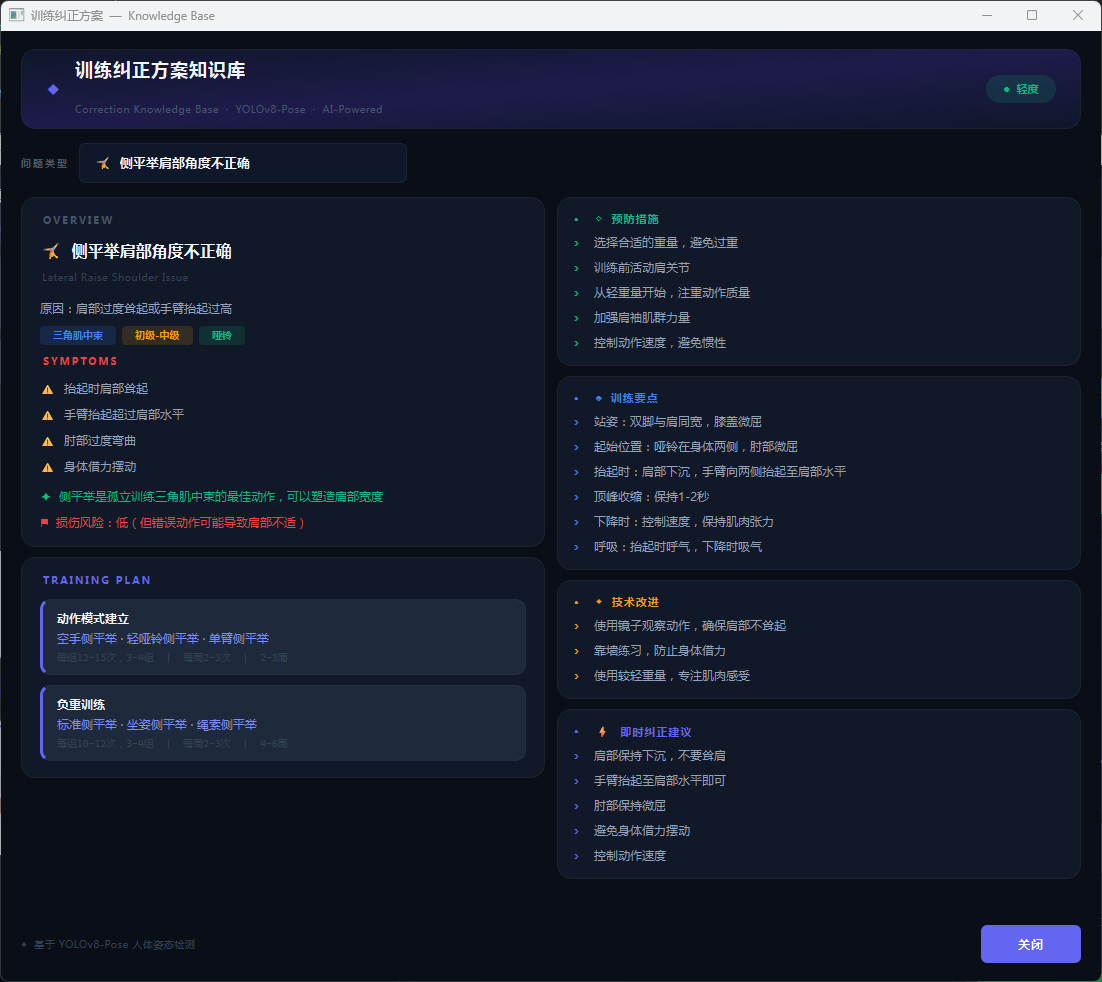Viewport: 1102px width, 982px height.
Task: Open the 动作模式建立 training plan card
Action: (283, 637)
